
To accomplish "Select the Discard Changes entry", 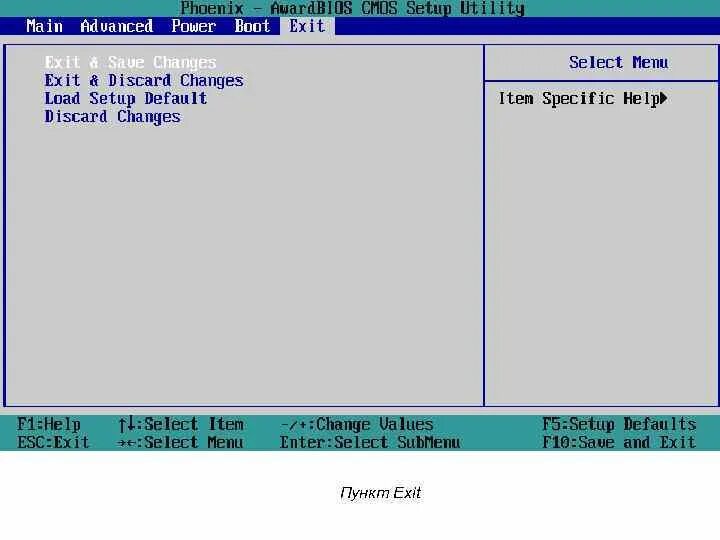I will 112,117.
